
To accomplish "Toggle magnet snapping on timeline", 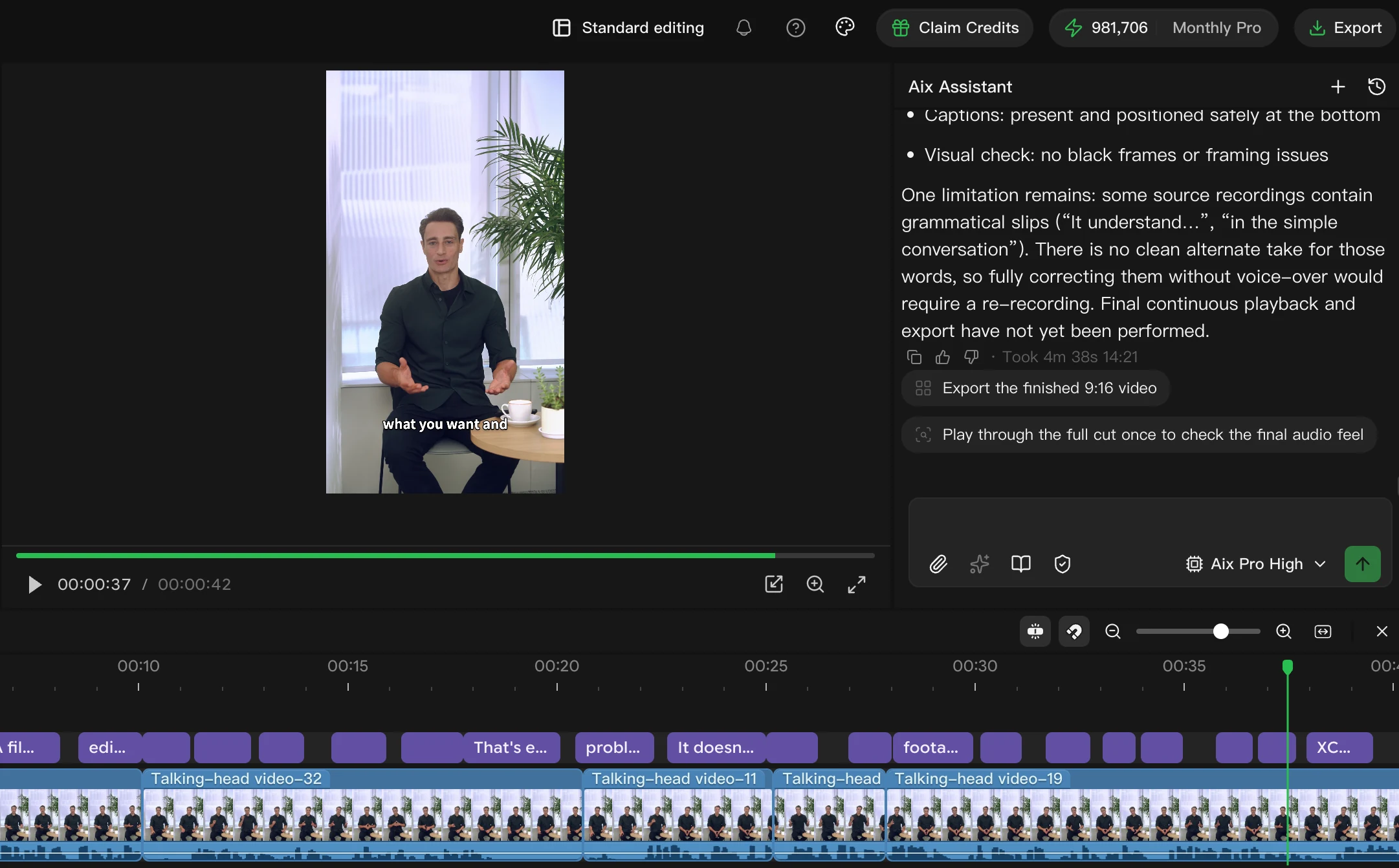I will click(1074, 631).
